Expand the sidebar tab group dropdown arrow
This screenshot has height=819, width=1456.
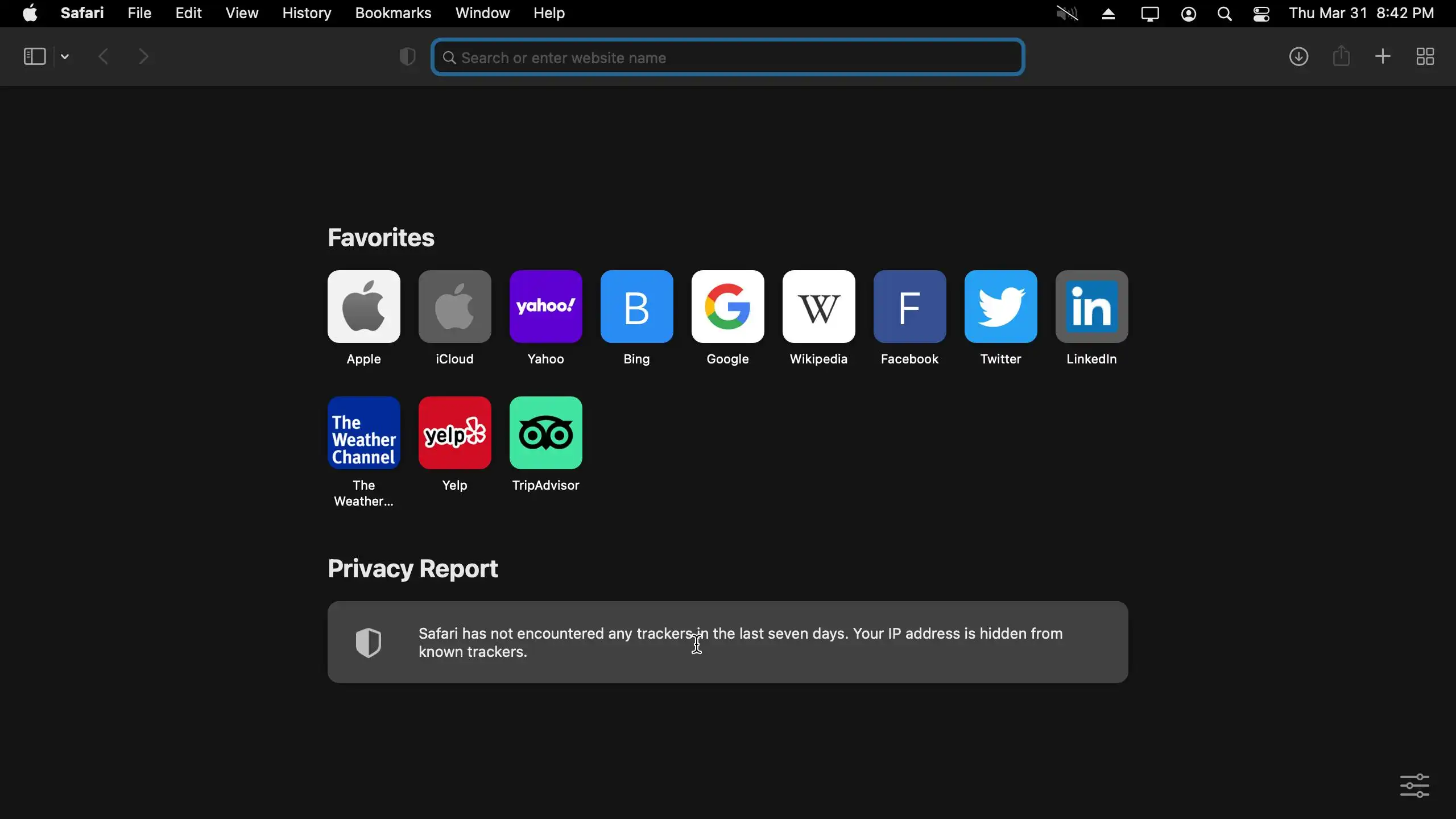pos(65,56)
